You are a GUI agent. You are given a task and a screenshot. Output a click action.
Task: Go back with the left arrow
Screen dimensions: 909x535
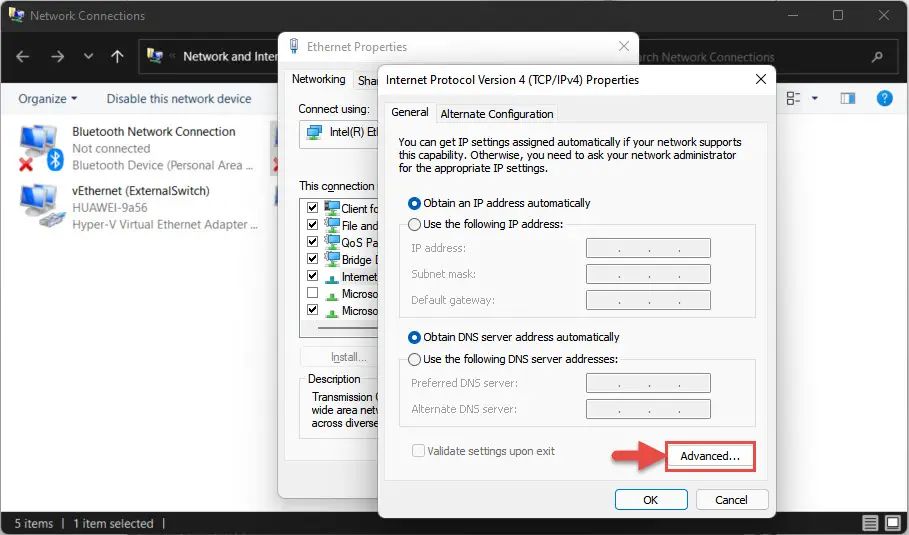point(23,57)
